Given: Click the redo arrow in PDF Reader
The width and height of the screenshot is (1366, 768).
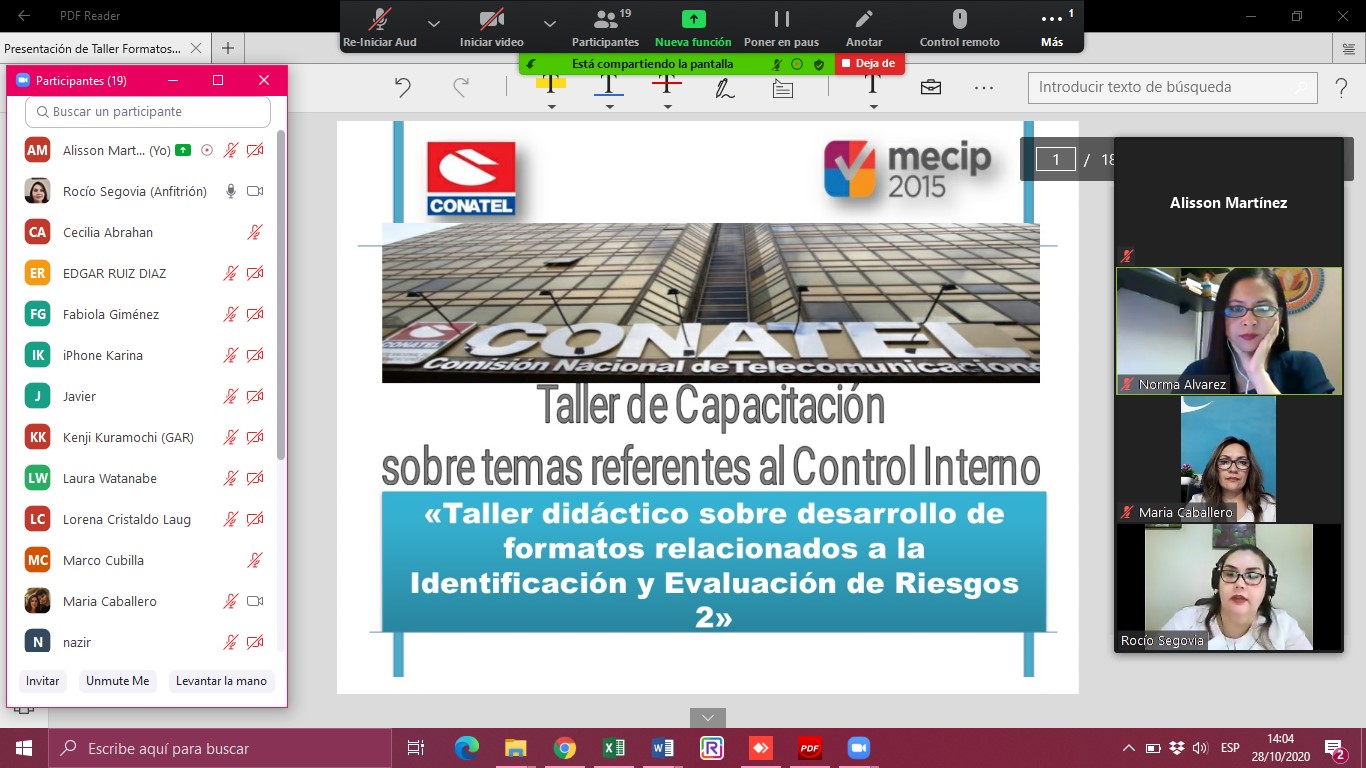Looking at the screenshot, I should point(461,87).
